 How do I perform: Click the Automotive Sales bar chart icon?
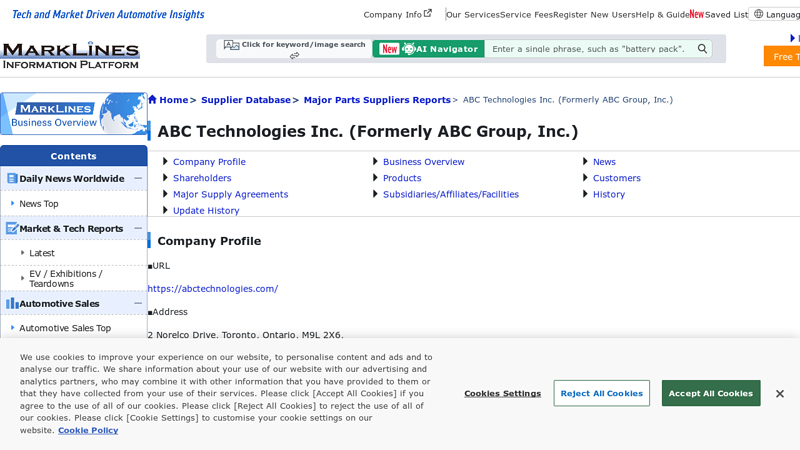tap(12, 304)
